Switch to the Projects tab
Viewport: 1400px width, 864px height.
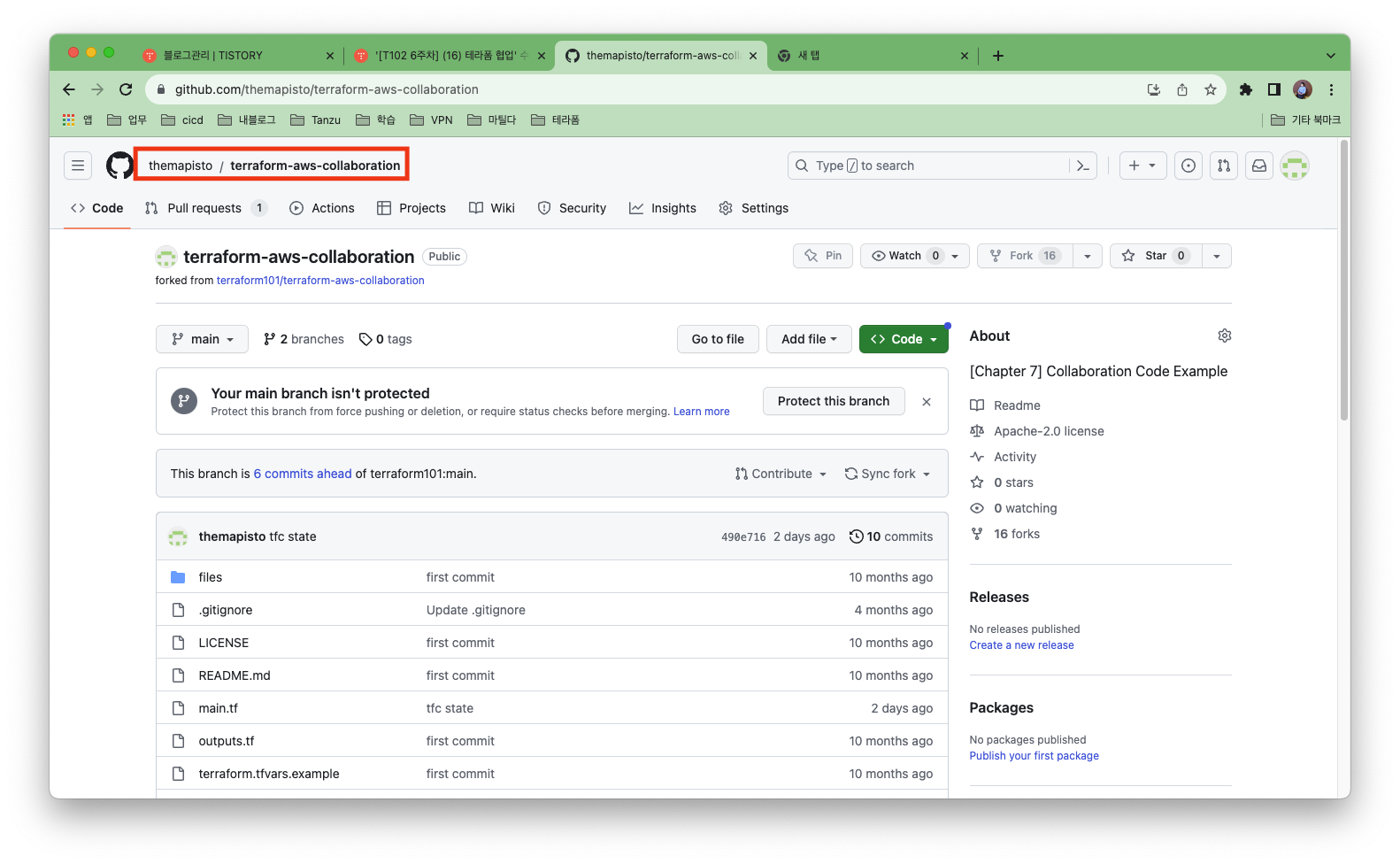(x=412, y=208)
